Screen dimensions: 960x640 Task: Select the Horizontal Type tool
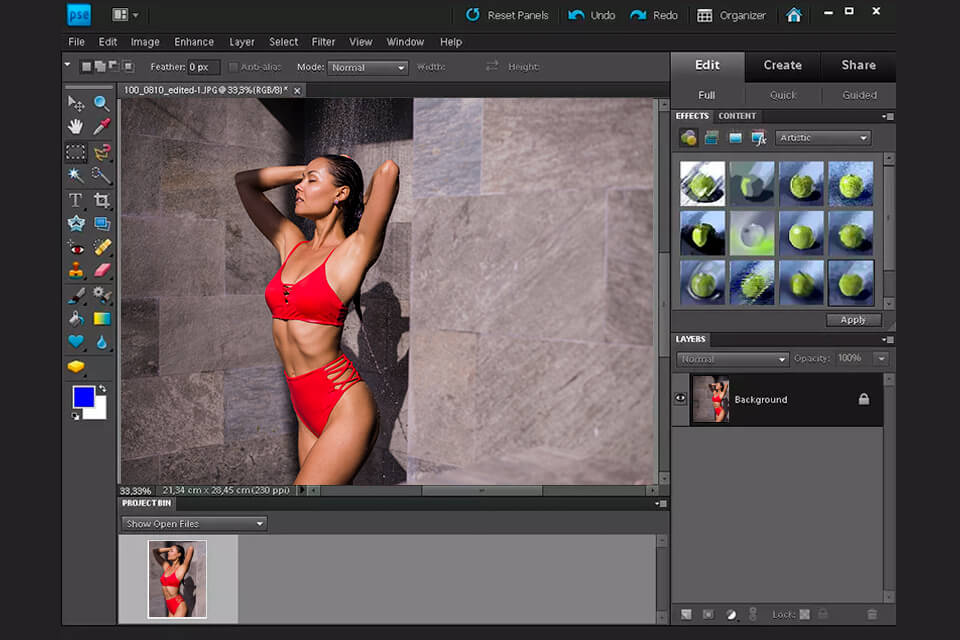76,200
